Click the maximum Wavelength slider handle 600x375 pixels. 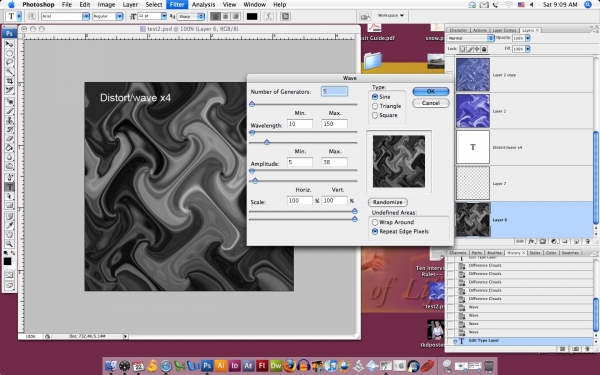(267, 142)
